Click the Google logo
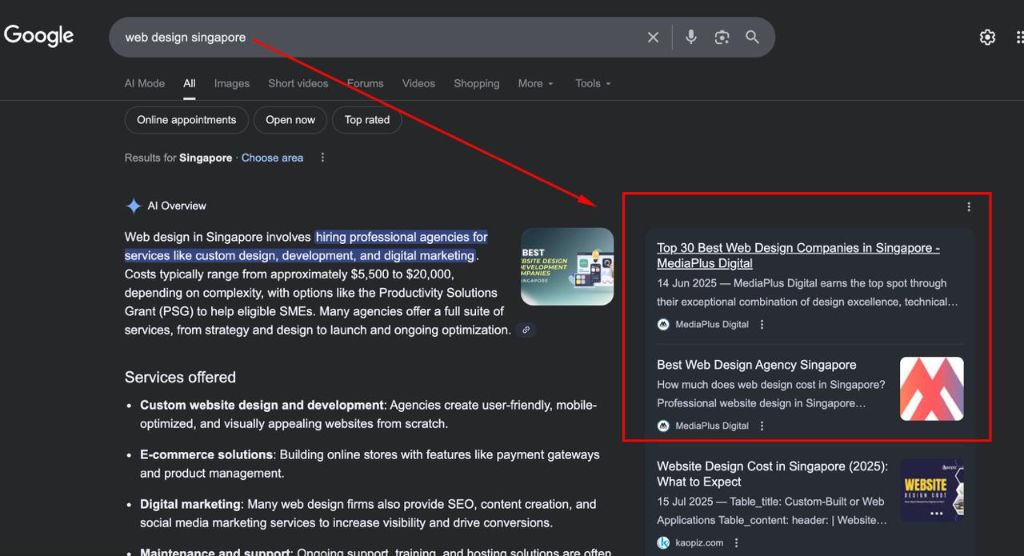Screen dimensions: 1024x556 point(39,35)
